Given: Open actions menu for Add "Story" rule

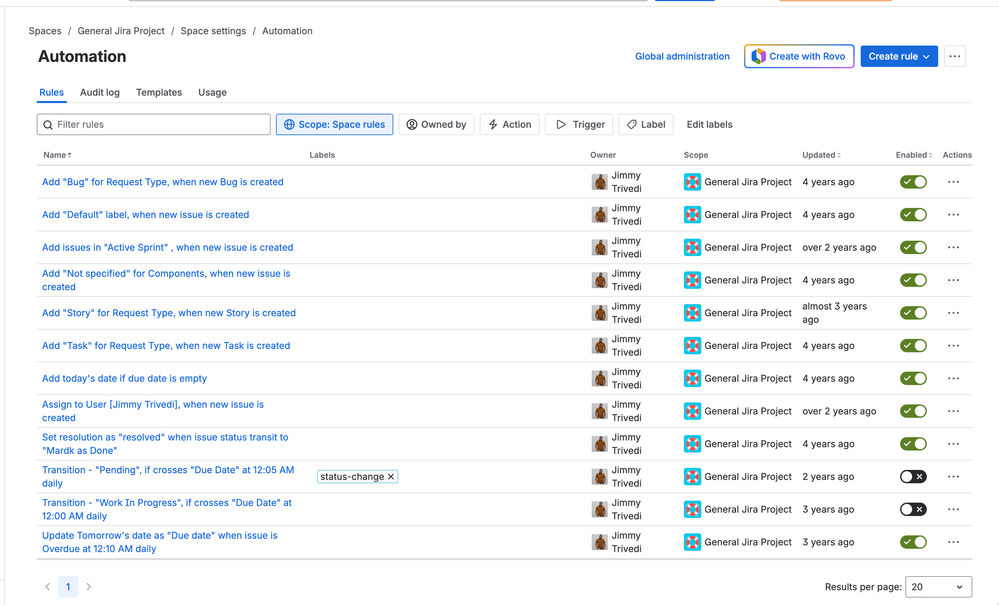Looking at the screenshot, I should click(x=953, y=313).
